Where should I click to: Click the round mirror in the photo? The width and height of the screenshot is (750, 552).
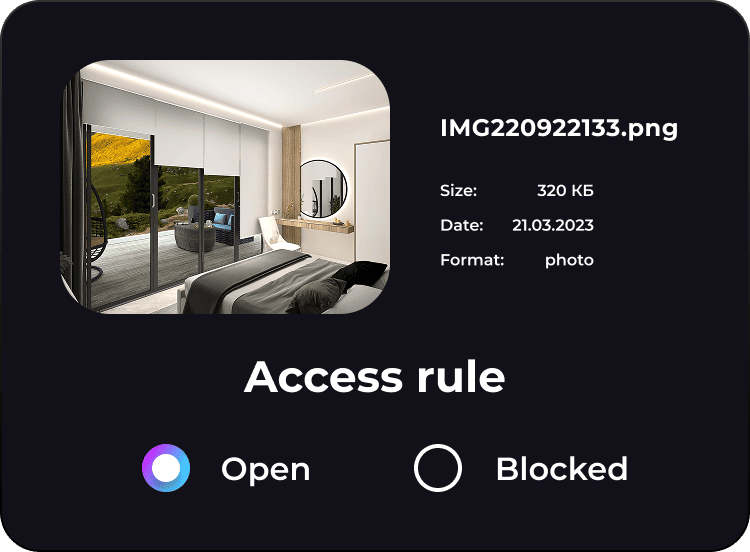323,189
